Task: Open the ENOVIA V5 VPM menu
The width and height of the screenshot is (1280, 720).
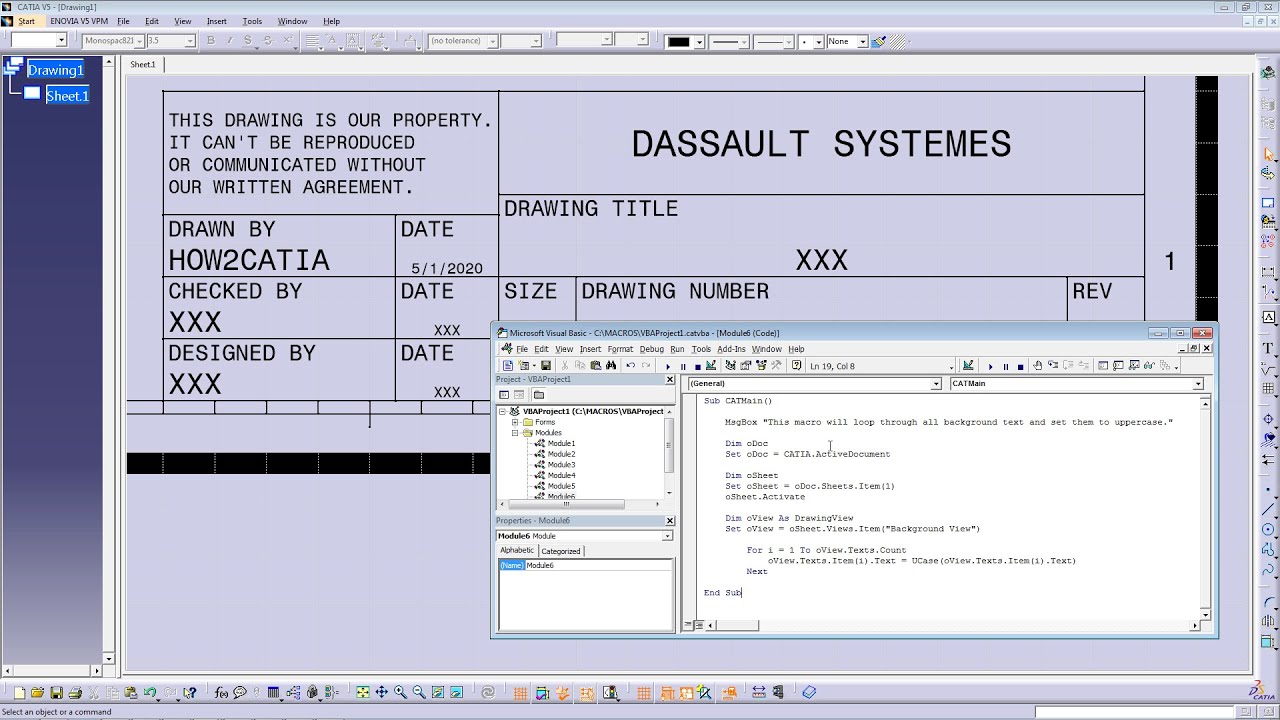Action: click(x=79, y=21)
